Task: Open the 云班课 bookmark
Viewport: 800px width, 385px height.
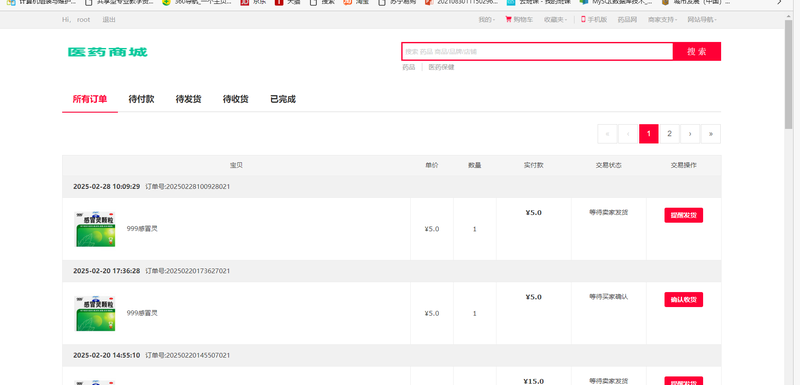Action: (539, 2)
